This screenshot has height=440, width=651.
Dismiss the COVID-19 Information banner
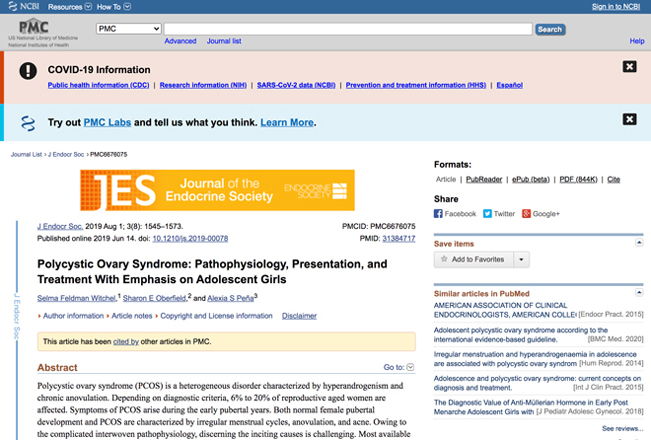(x=629, y=66)
